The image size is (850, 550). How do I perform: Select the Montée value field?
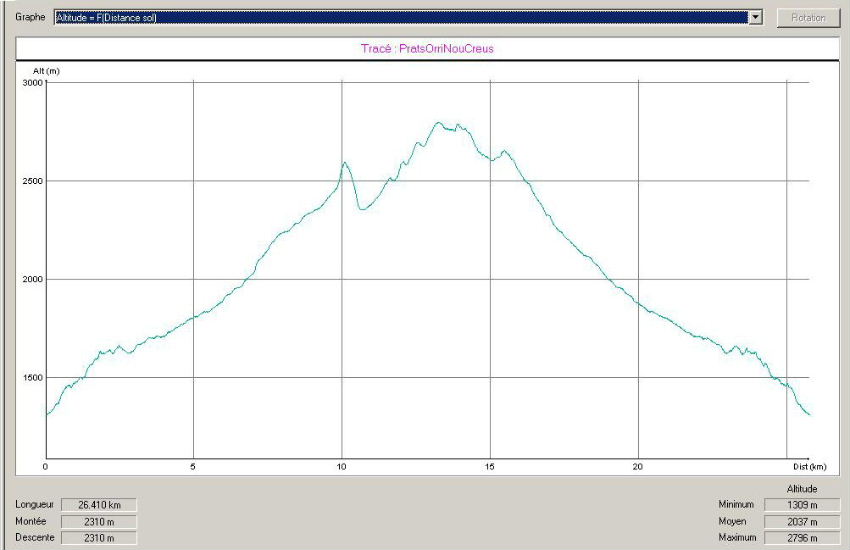click(x=98, y=521)
